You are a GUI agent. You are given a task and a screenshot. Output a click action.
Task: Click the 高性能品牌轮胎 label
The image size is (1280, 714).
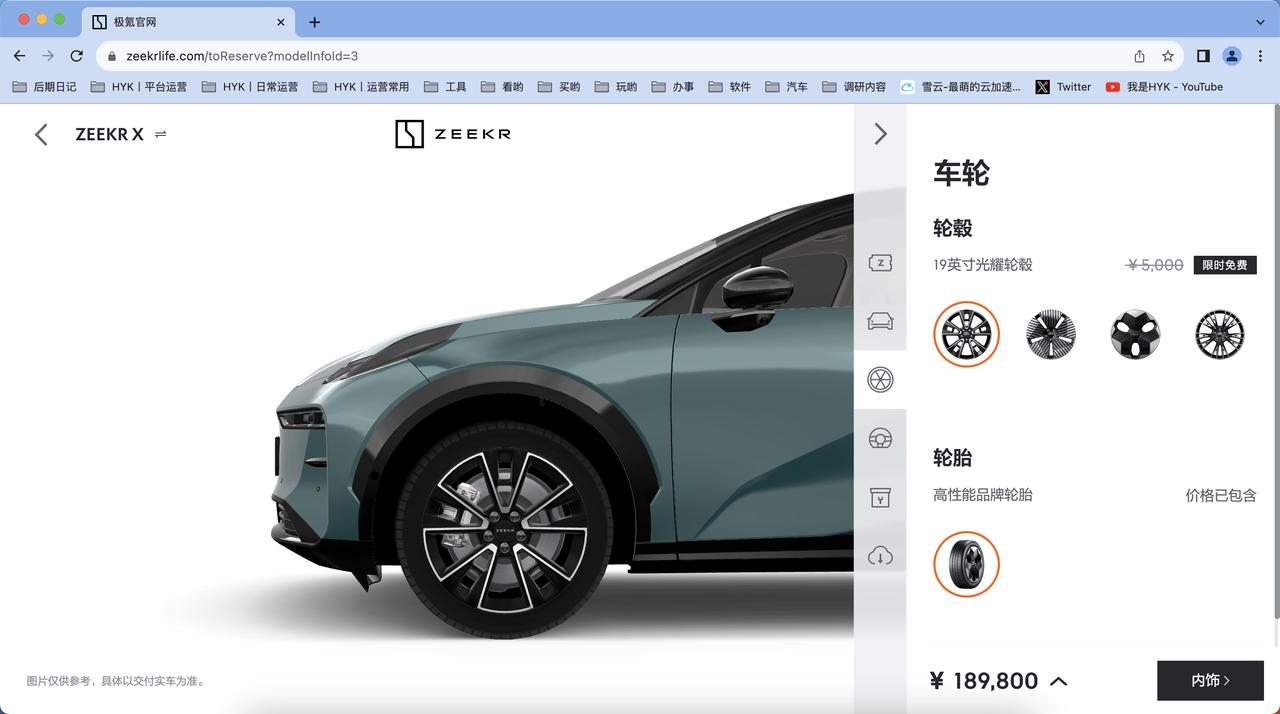(983, 495)
